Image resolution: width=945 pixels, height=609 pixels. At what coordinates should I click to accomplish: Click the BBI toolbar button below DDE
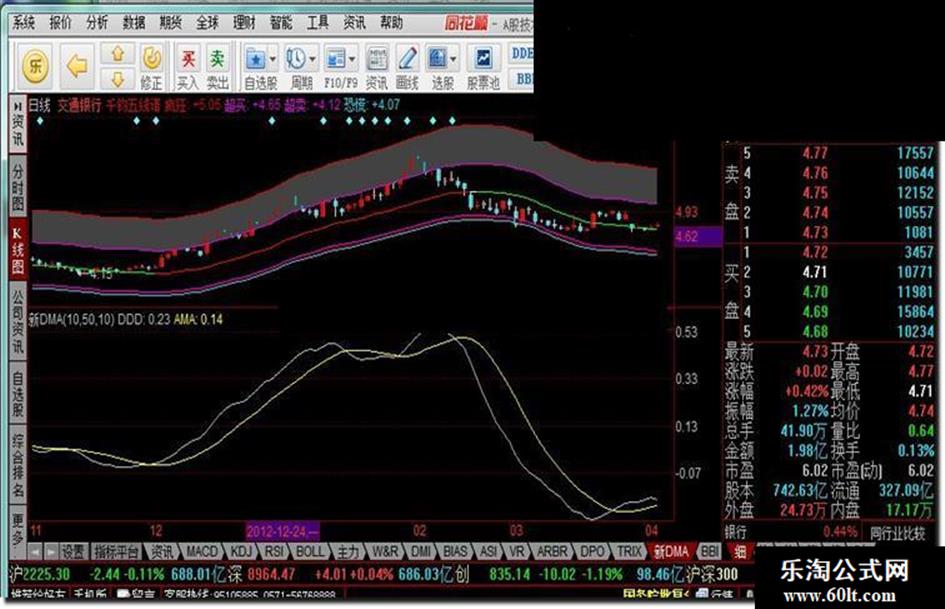(x=524, y=78)
